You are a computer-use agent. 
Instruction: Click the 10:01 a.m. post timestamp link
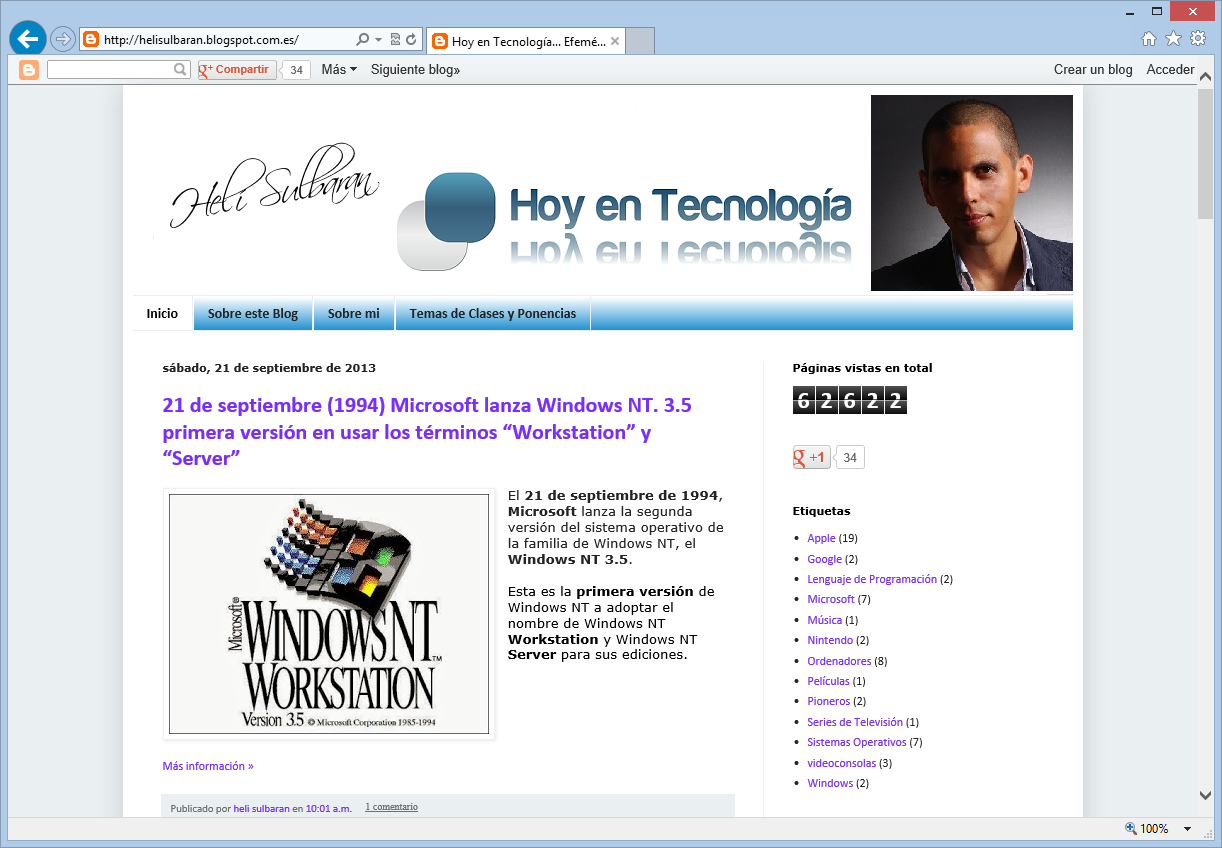(329, 808)
